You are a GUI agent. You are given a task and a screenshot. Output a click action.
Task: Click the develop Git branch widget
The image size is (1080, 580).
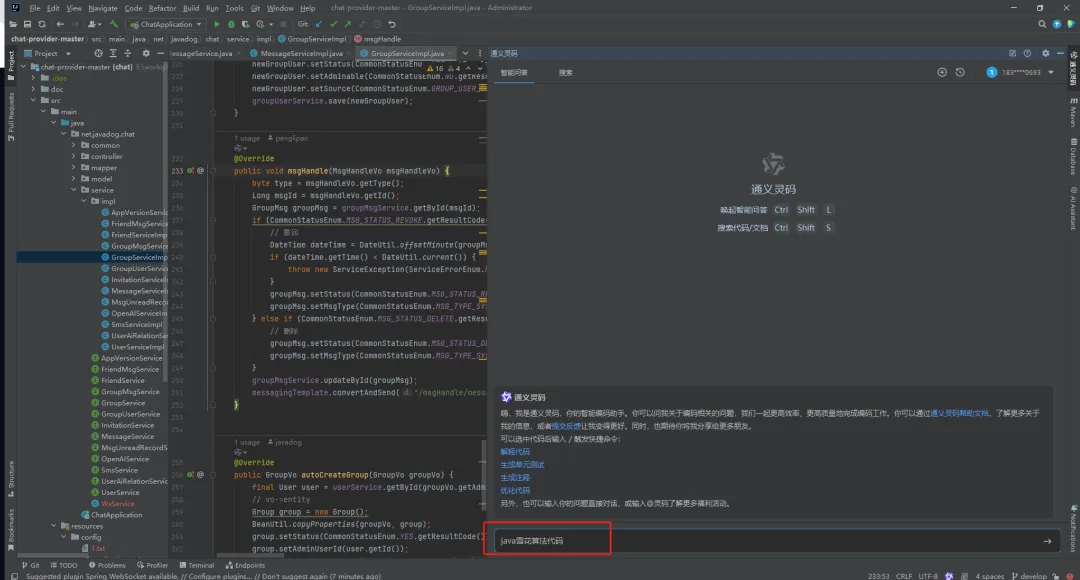(x=1029, y=576)
